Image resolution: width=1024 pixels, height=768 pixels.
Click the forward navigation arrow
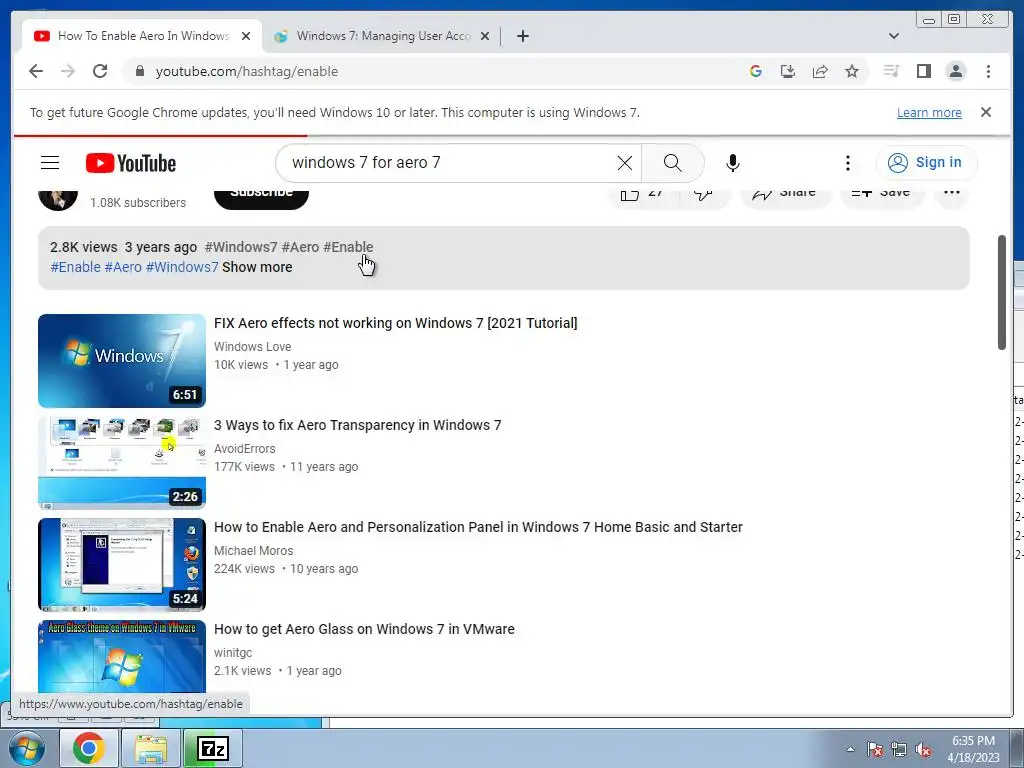click(68, 71)
